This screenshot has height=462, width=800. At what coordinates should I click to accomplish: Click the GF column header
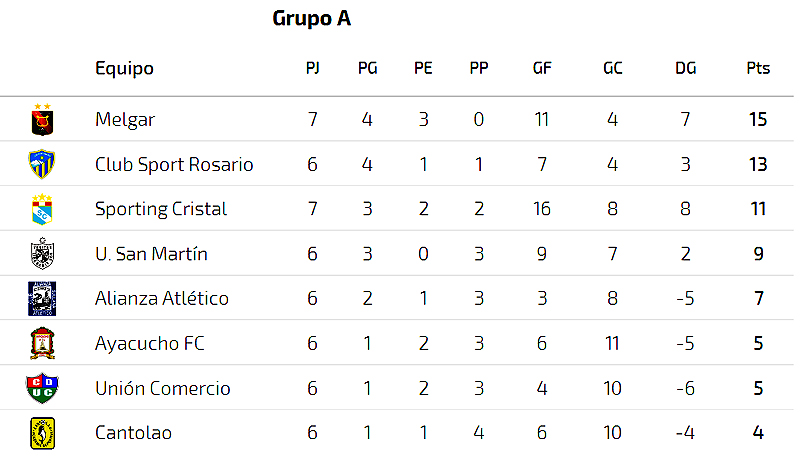click(x=542, y=68)
